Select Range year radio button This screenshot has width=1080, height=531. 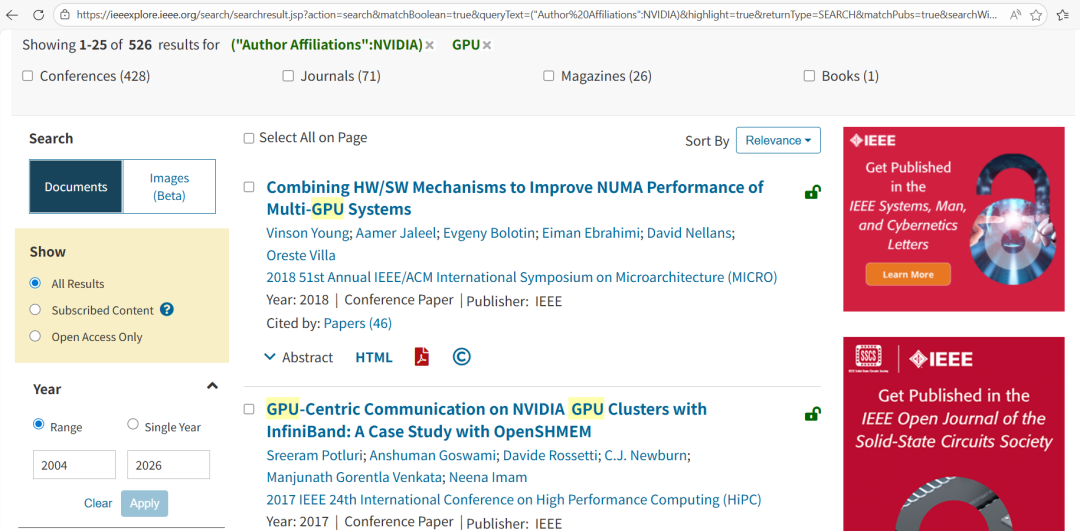(39, 424)
